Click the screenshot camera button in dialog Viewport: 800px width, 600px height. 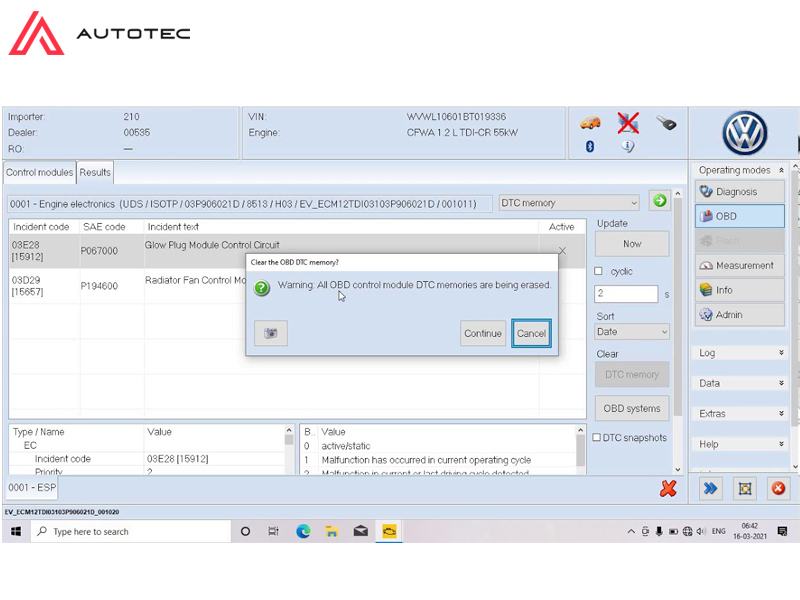pyautogui.click(x=271, y=333)
